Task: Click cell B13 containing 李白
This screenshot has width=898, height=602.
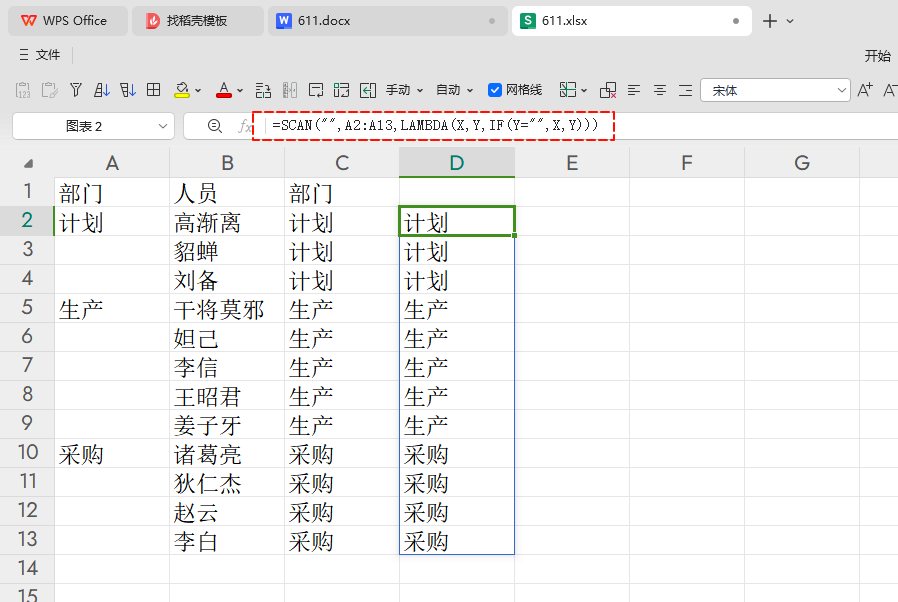Action: 227,541
